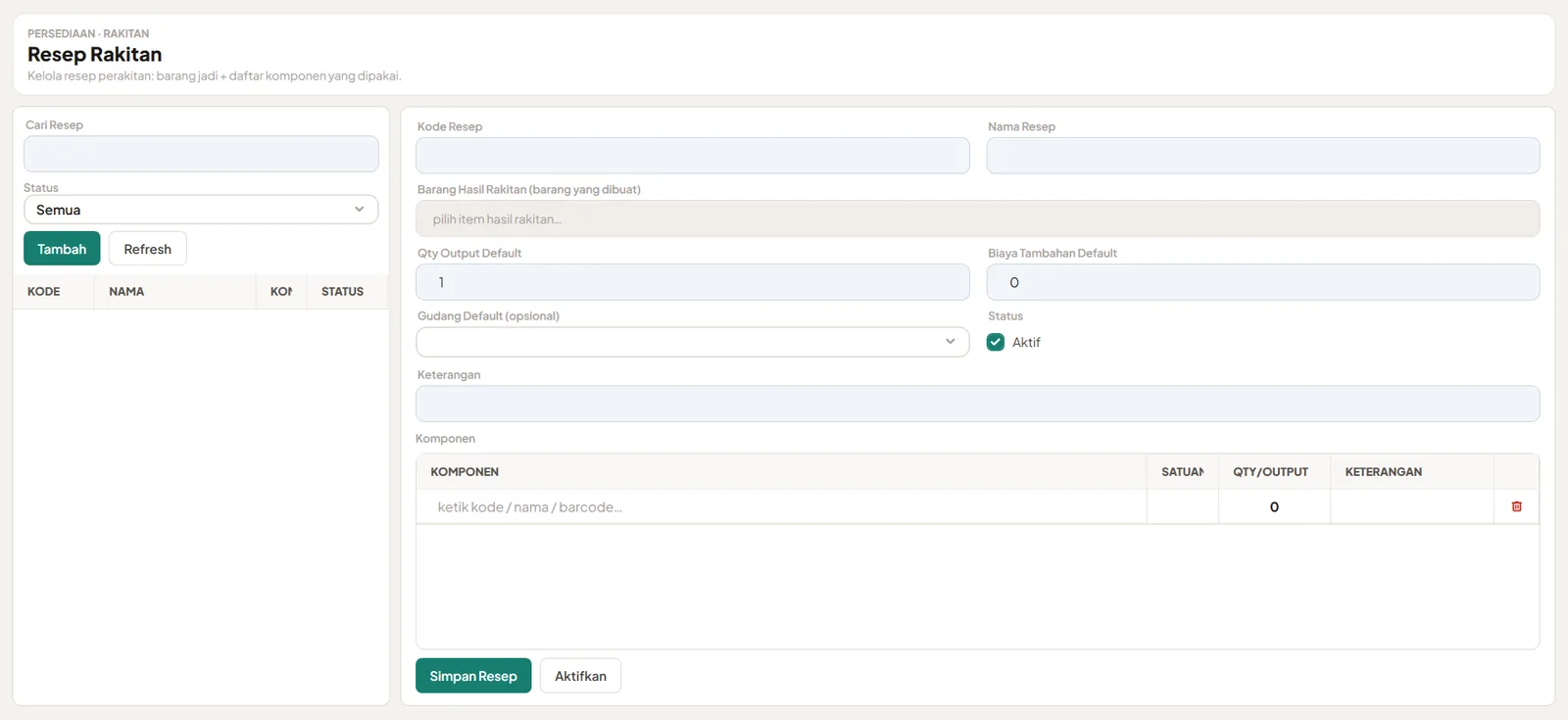Expand the Gudang Default dropdown

(693, 342)
